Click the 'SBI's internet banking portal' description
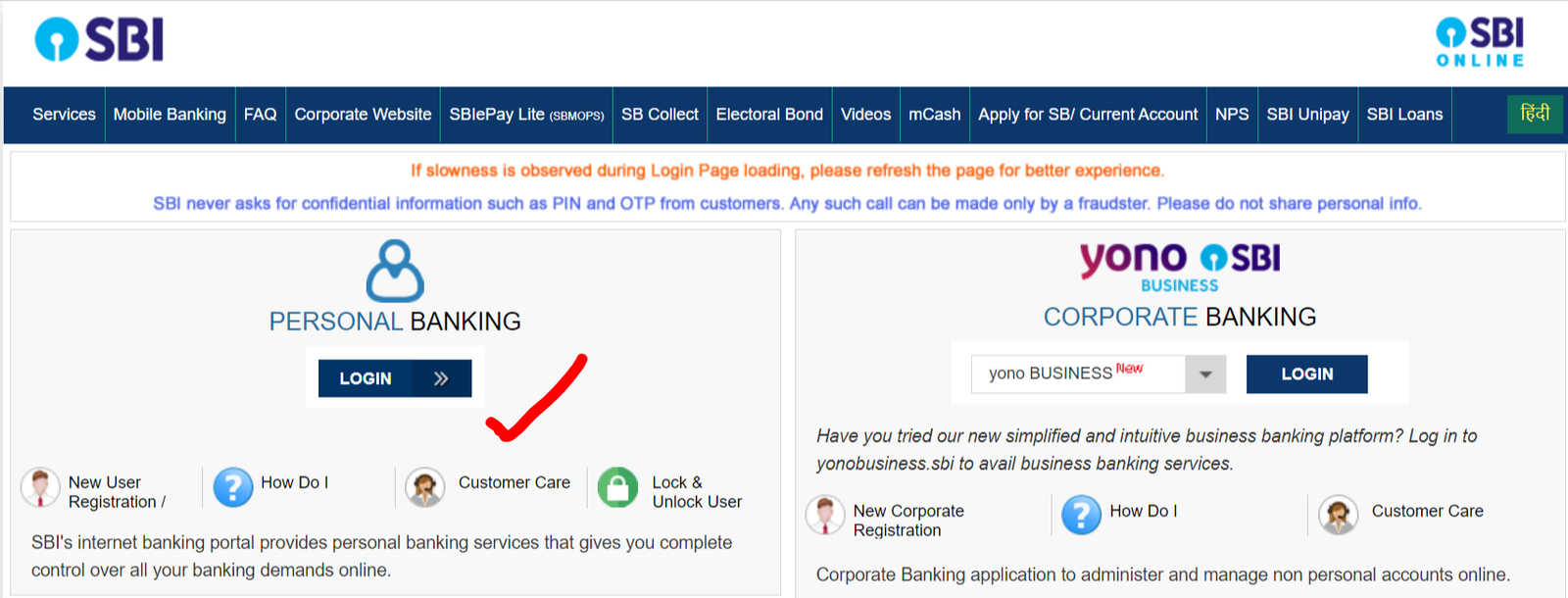Image resolution: width=1568 pixels, height=598 pixels. click(x=381, y=556)
